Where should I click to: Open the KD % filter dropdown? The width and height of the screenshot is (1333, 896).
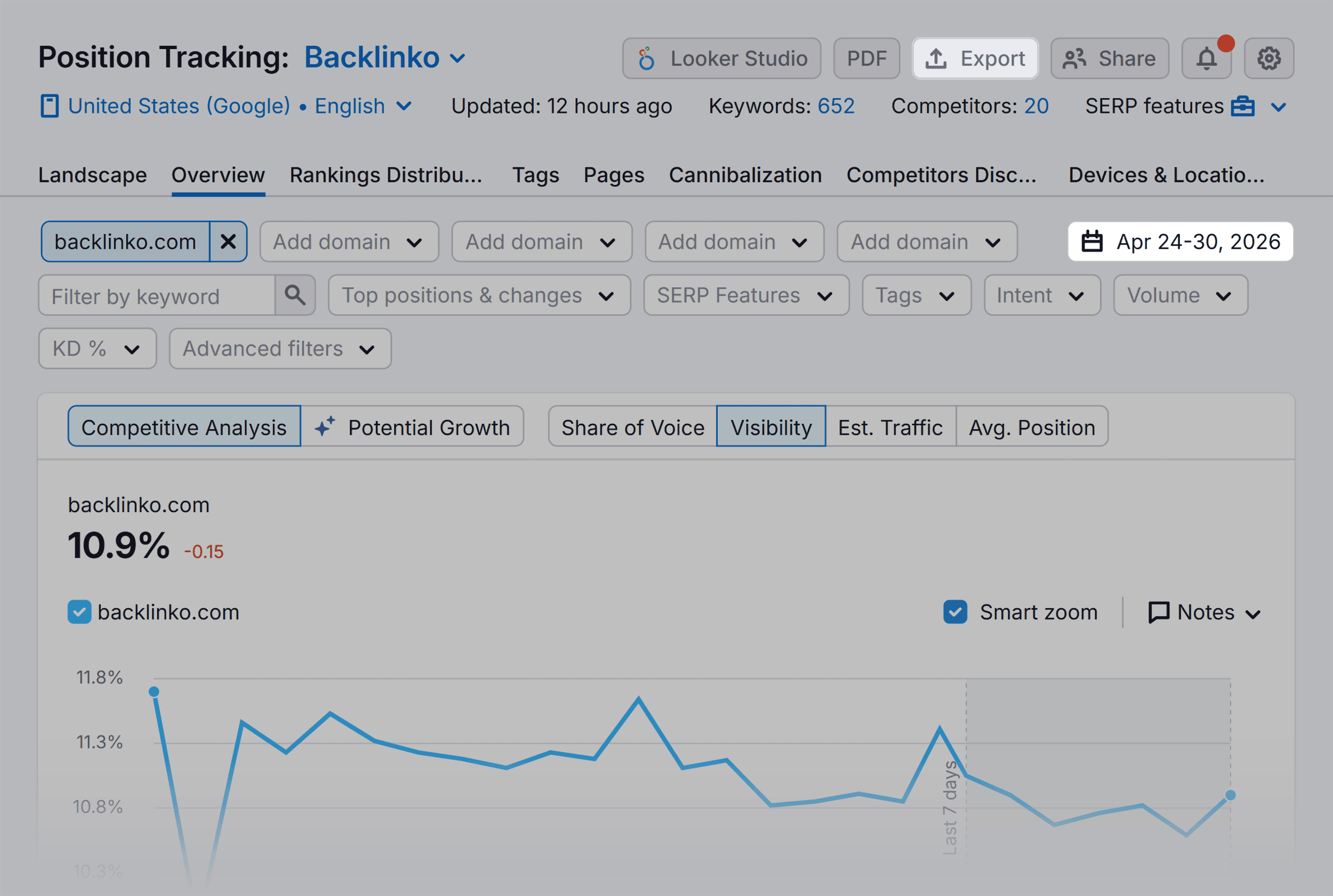tap(97, 349)
